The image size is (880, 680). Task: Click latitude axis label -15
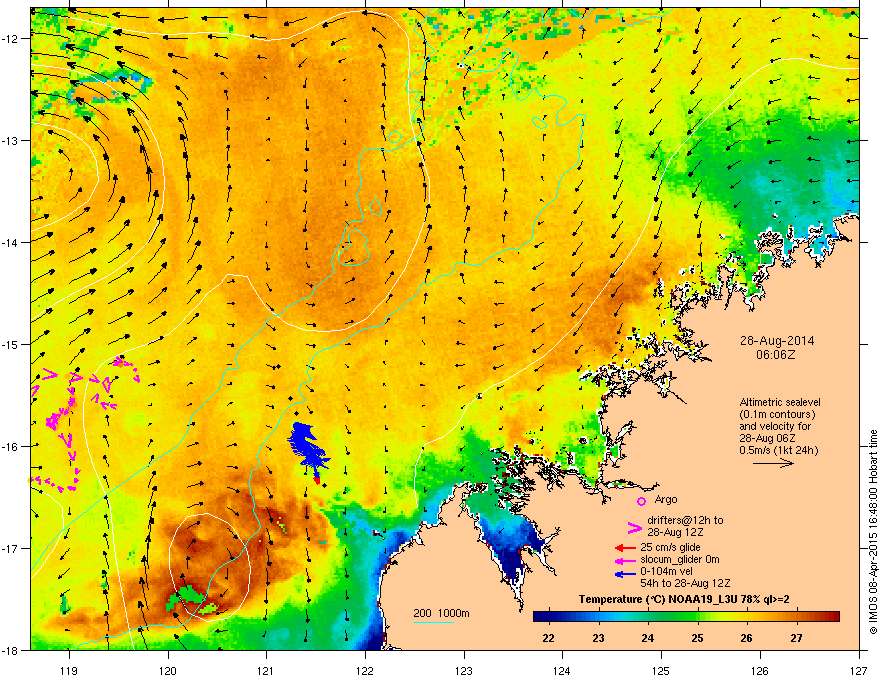coord(11,344)
